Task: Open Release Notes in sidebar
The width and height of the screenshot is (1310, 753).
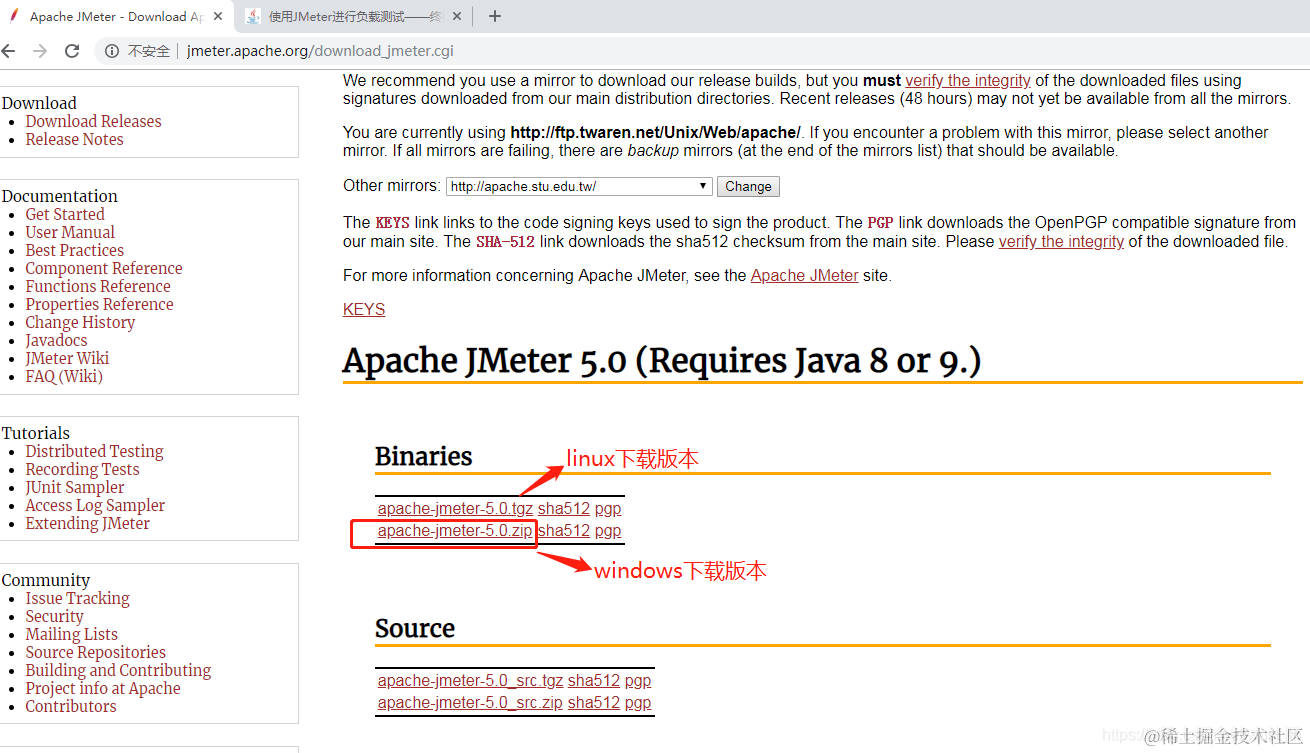Action: click(75, 139)
